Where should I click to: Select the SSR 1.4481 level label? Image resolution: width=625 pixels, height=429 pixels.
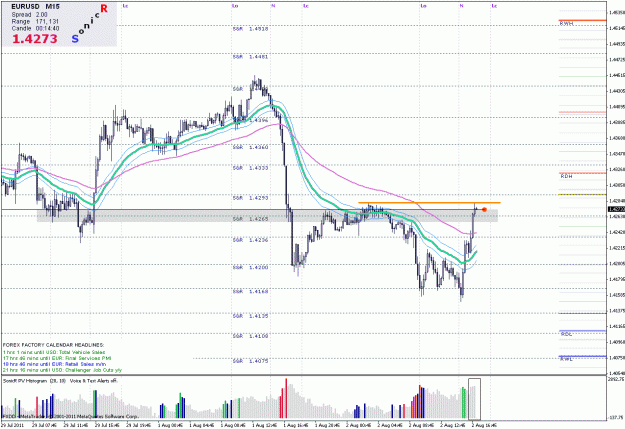pyautogui.click(x=250, y=57)
